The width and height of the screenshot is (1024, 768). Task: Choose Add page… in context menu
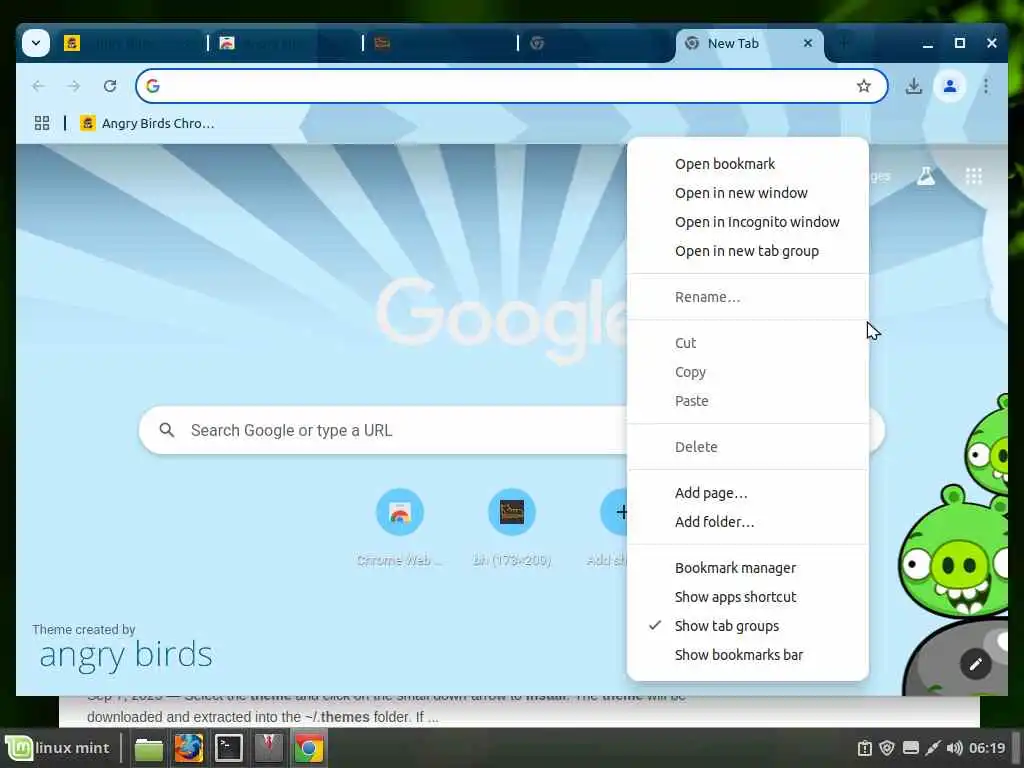pos(747,493)
